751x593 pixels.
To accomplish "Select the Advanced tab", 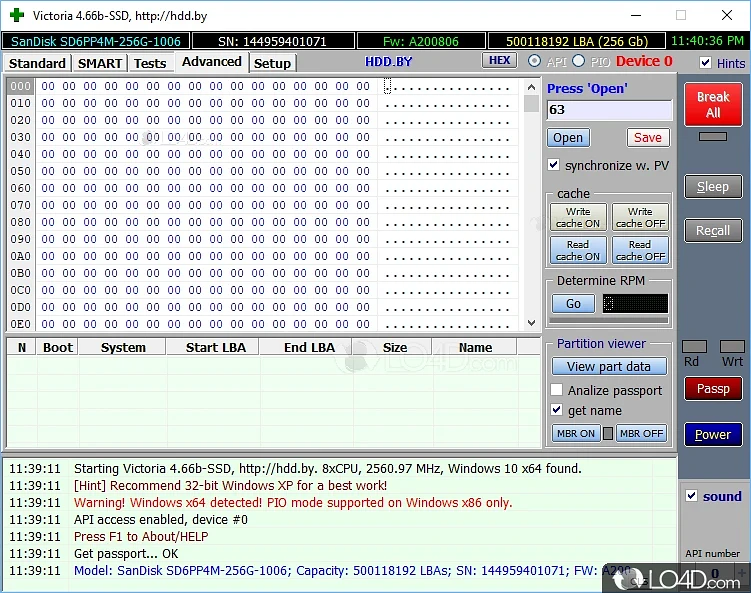I will point(212,62).
